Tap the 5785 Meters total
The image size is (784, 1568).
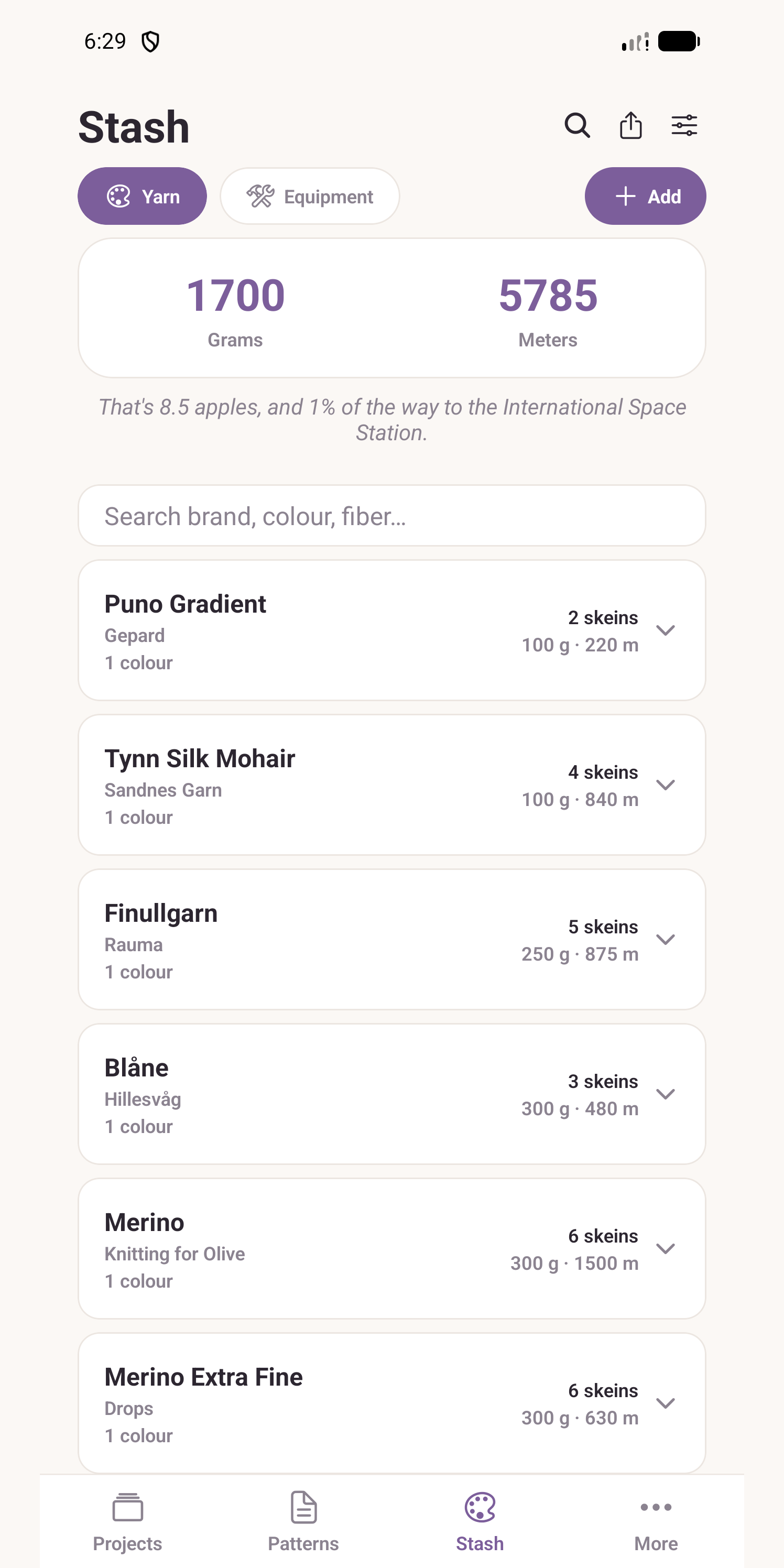point(548,311)
